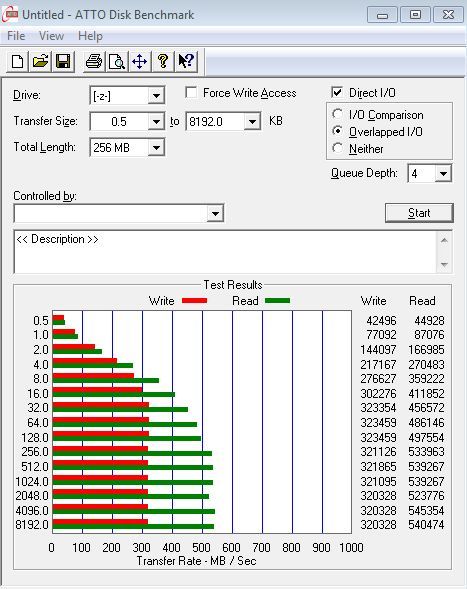Image resolution: width=467 pixels, height=589 pixels.
Task: Click the yellow question mark About icon
Action: pyautogui.click(x=162, y=61)
